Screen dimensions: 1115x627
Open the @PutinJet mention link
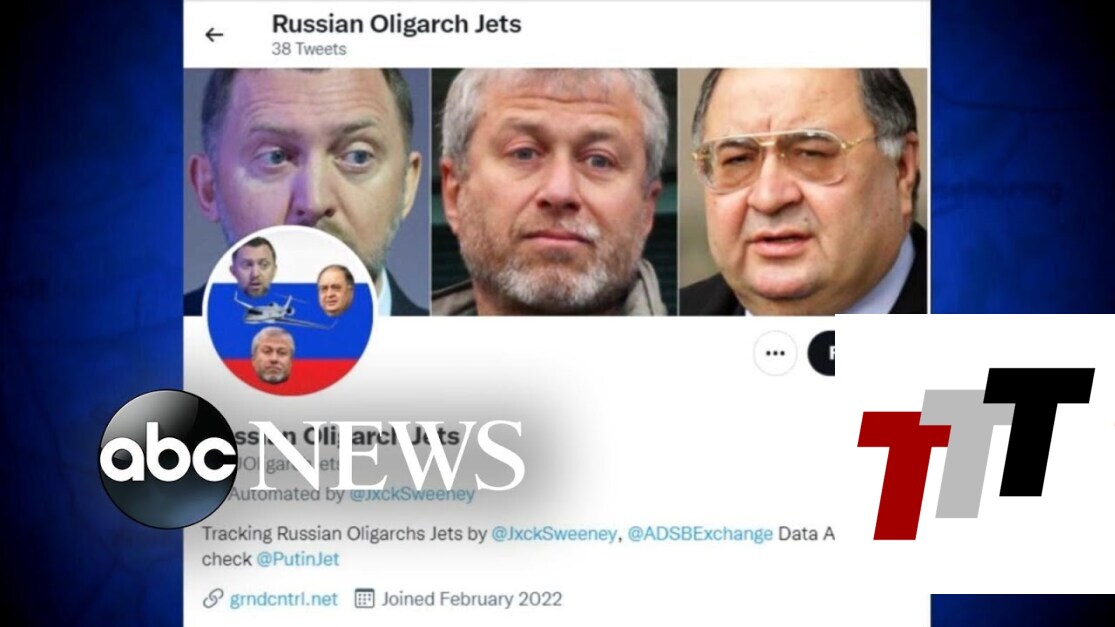(297, 559)
